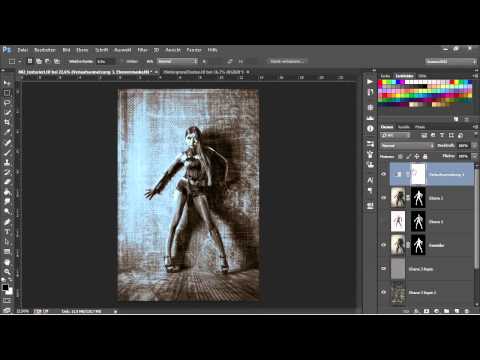
Task: Open layer styles fx icon
Action: click(x=416, y=311)
